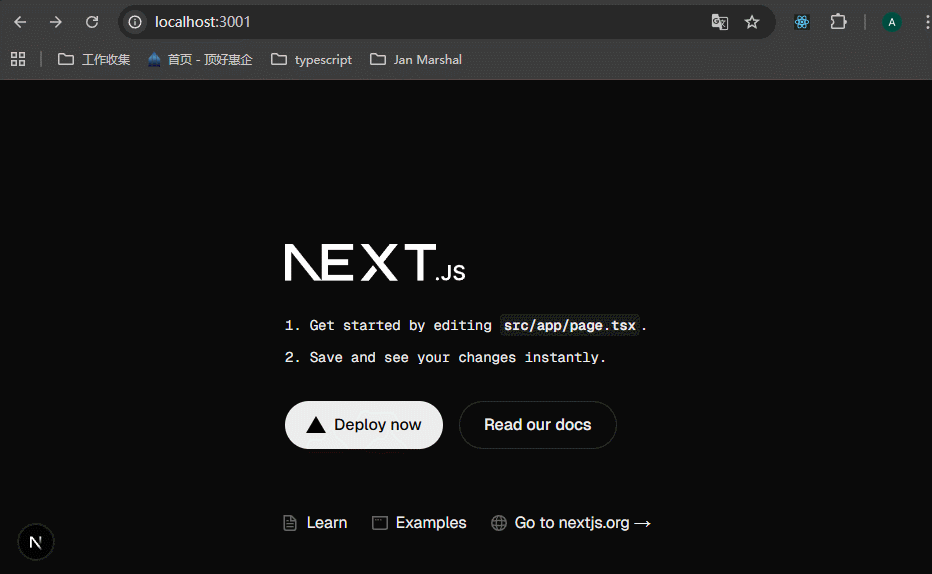Open the site information icon
This screenshot has width=932, height=574.
coord(135,22)
